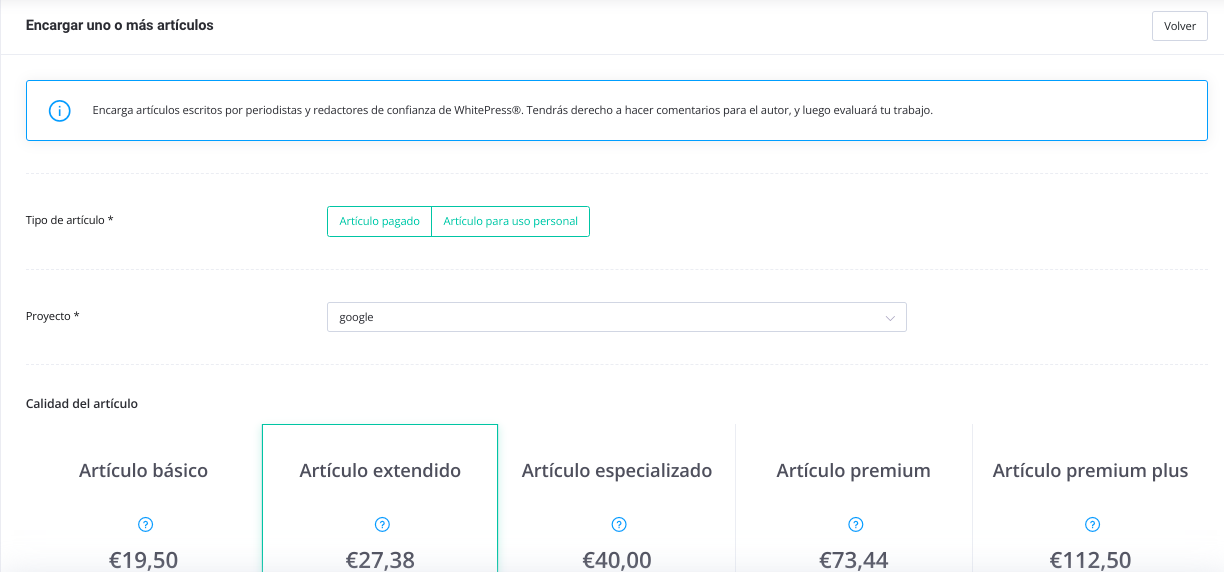Click the info icon in the blue notice

pyautogui.click(x=60, y=110)
